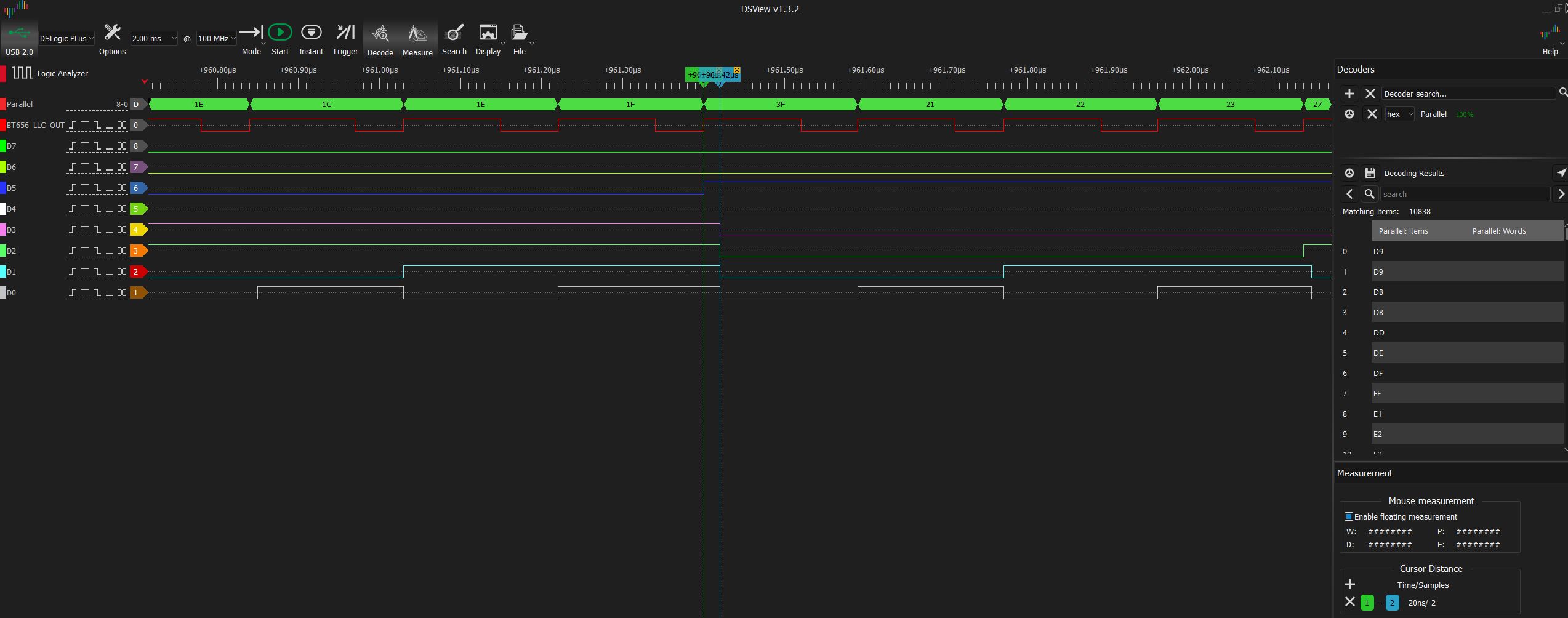Viewport: 1568px width, 618px height.
Task: Click the results search magnifier icon
Action: pyautogui.click(x=1370, y=194)
